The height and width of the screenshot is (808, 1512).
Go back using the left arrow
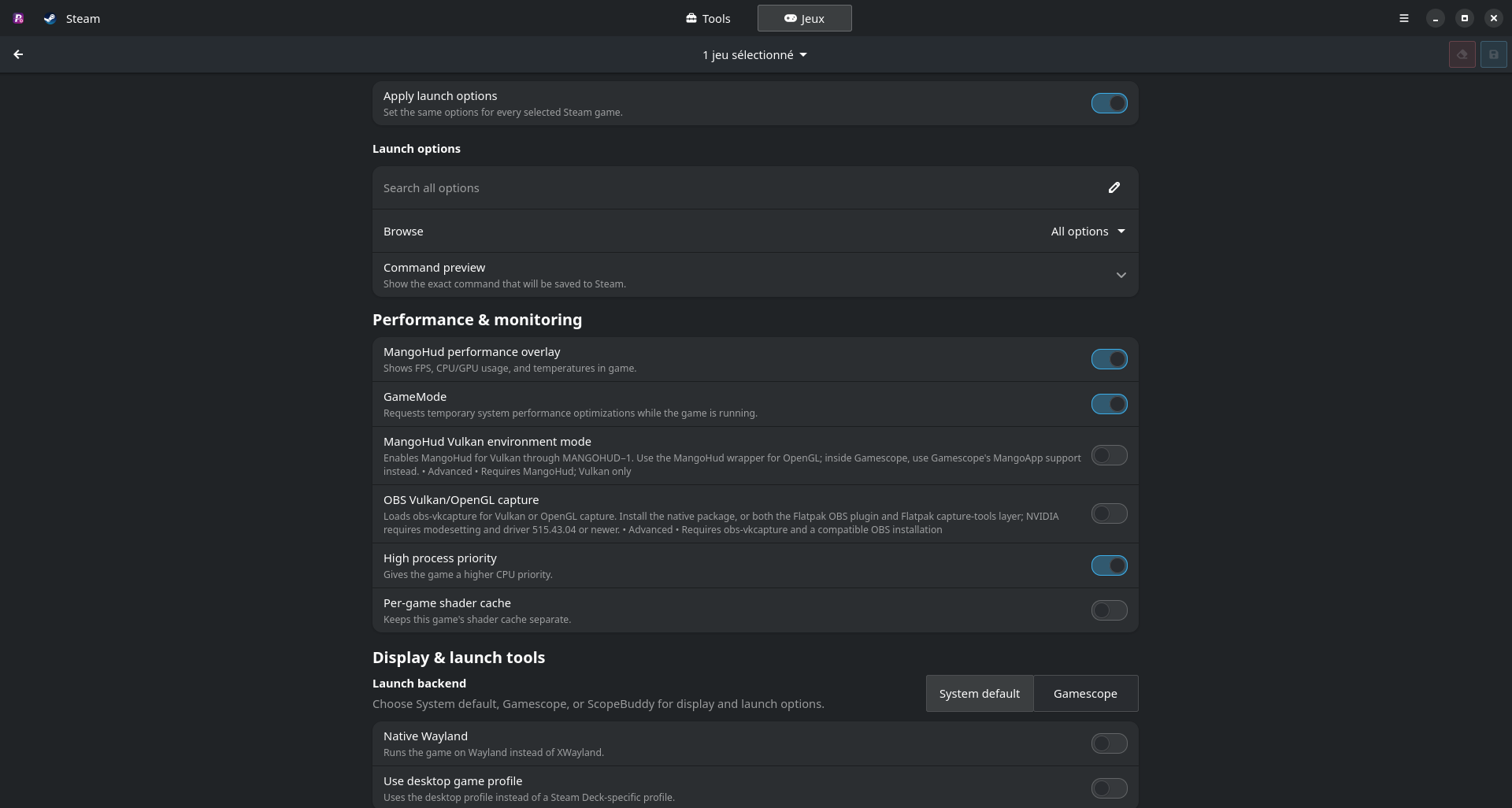tap(18, 54)
